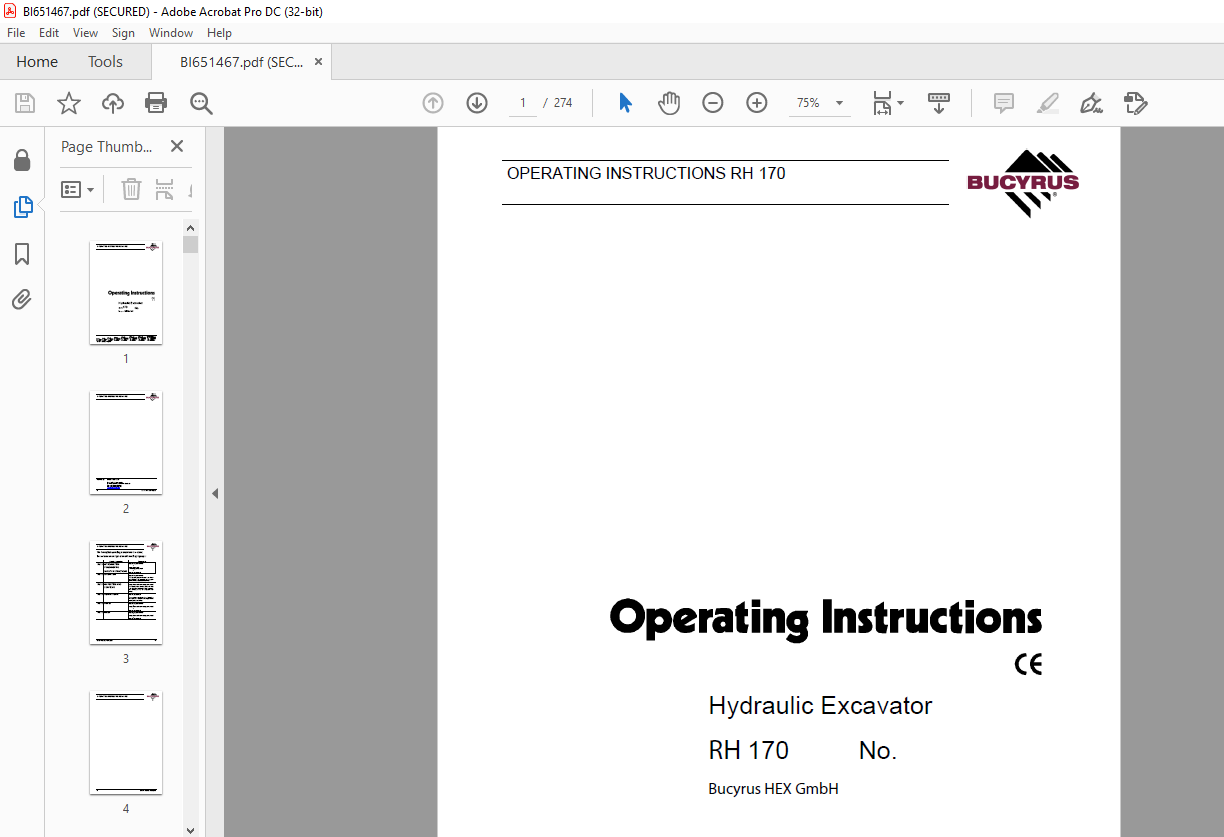Open the Help menu

click(219, 33)
